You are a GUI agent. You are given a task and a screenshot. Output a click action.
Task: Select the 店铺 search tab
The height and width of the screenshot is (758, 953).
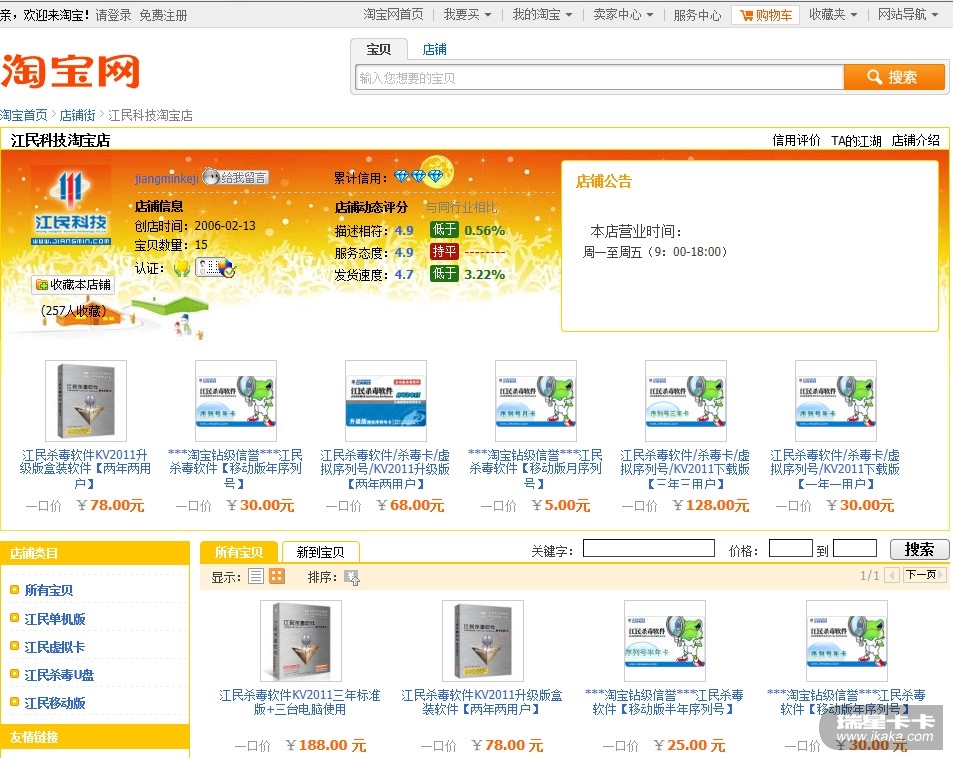(435, 49)
